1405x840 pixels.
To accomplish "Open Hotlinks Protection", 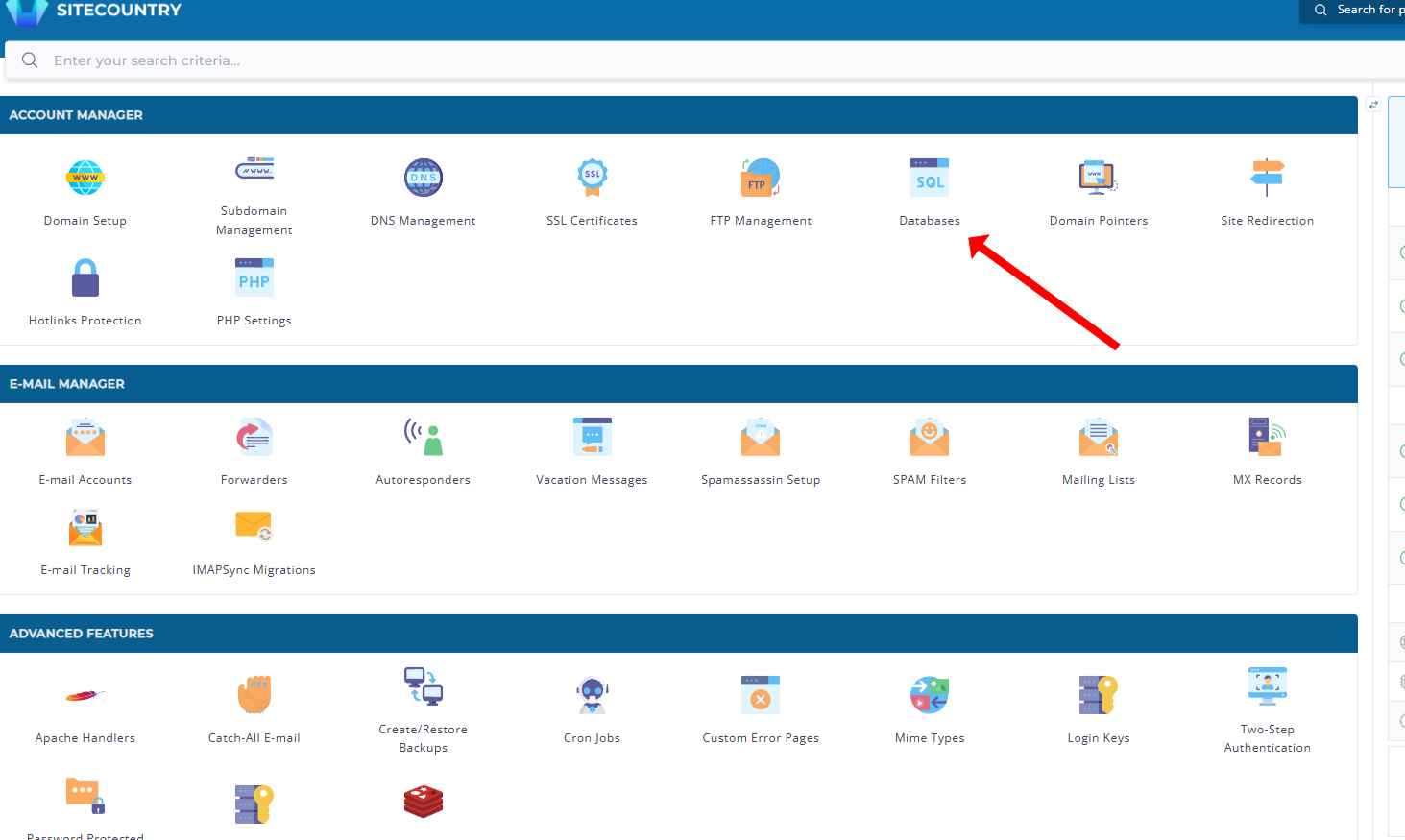I will point(85,293).
